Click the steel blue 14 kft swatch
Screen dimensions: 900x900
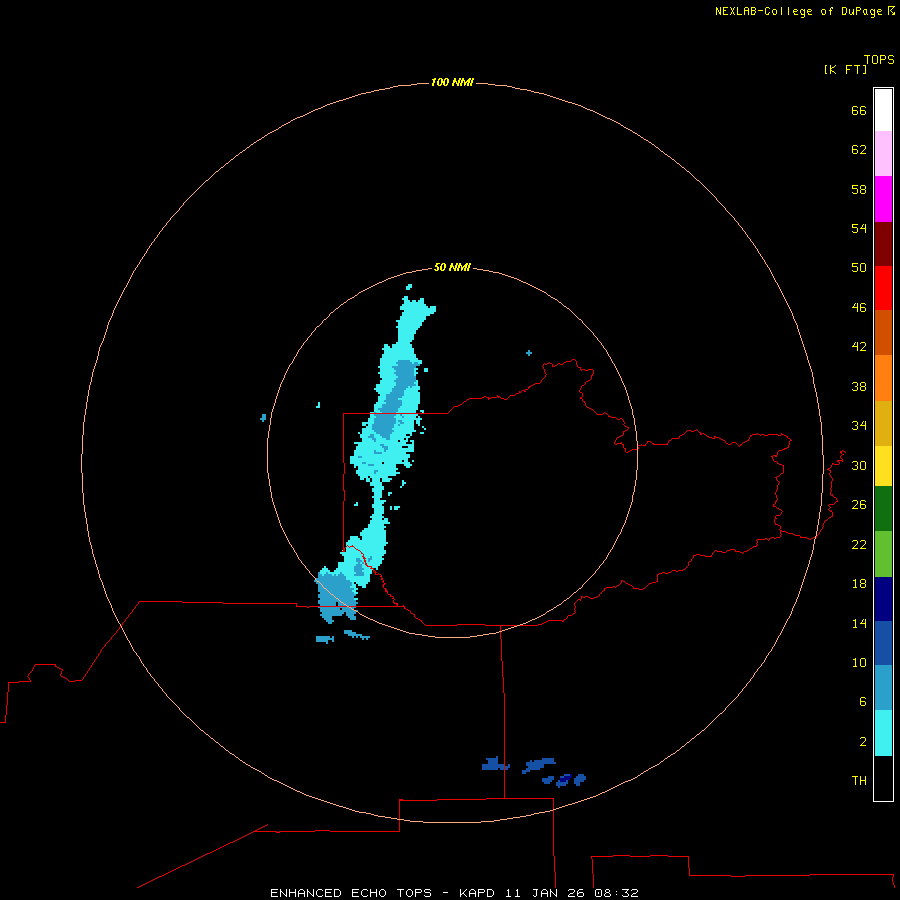pos(883,687)
